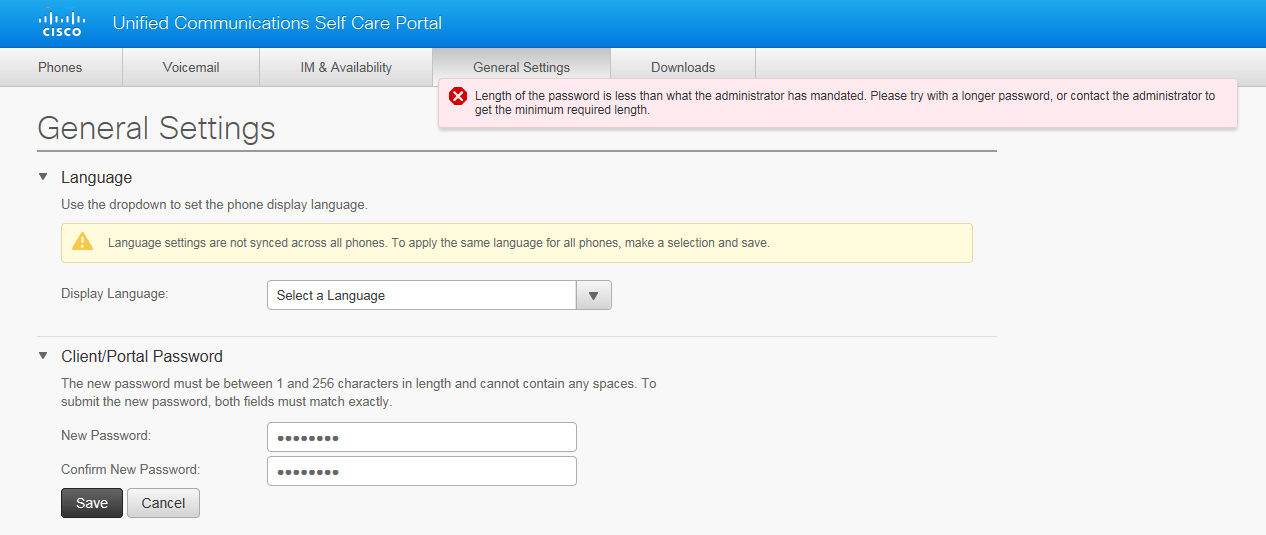This screenshot has width=1266, height=535.
Task: Click the 'Use the dropdown' instruction text
Action: coord(214,204)
